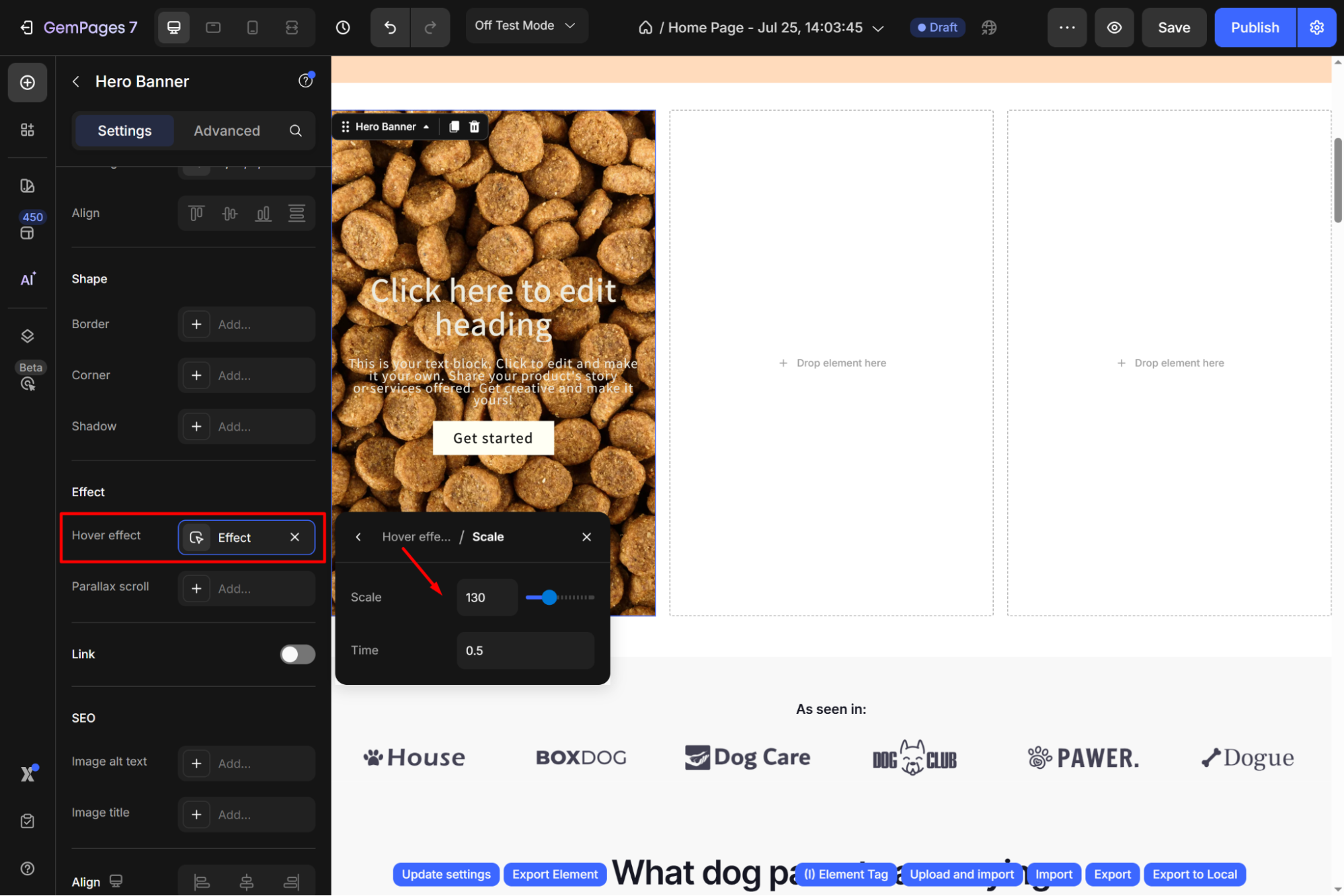1344x896 pixels.
Task: Click the search settings icon
Action: [295, 130]
